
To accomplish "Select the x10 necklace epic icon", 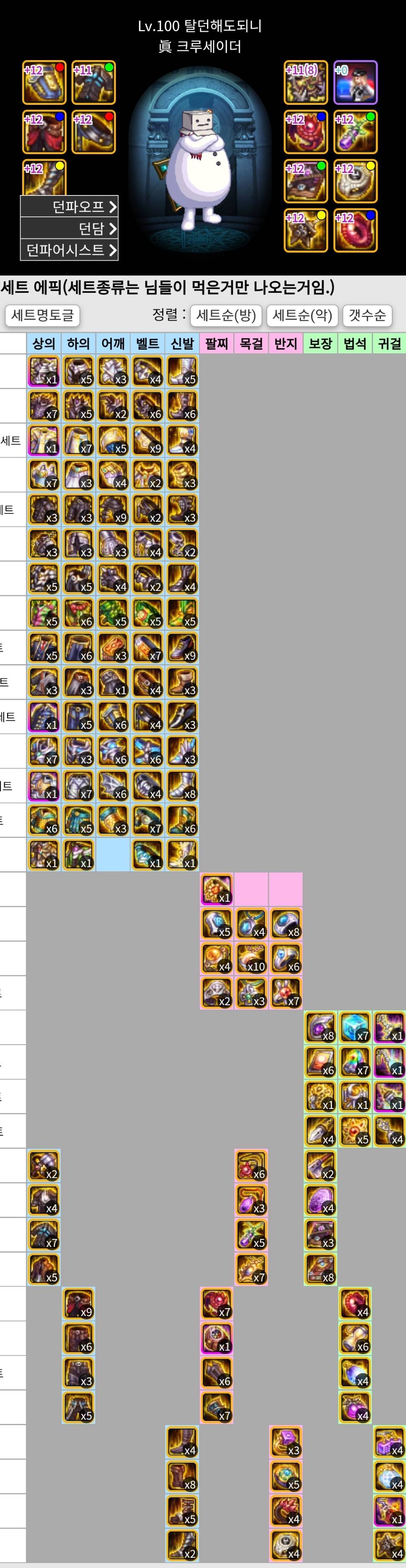I will tap(251, 958).
